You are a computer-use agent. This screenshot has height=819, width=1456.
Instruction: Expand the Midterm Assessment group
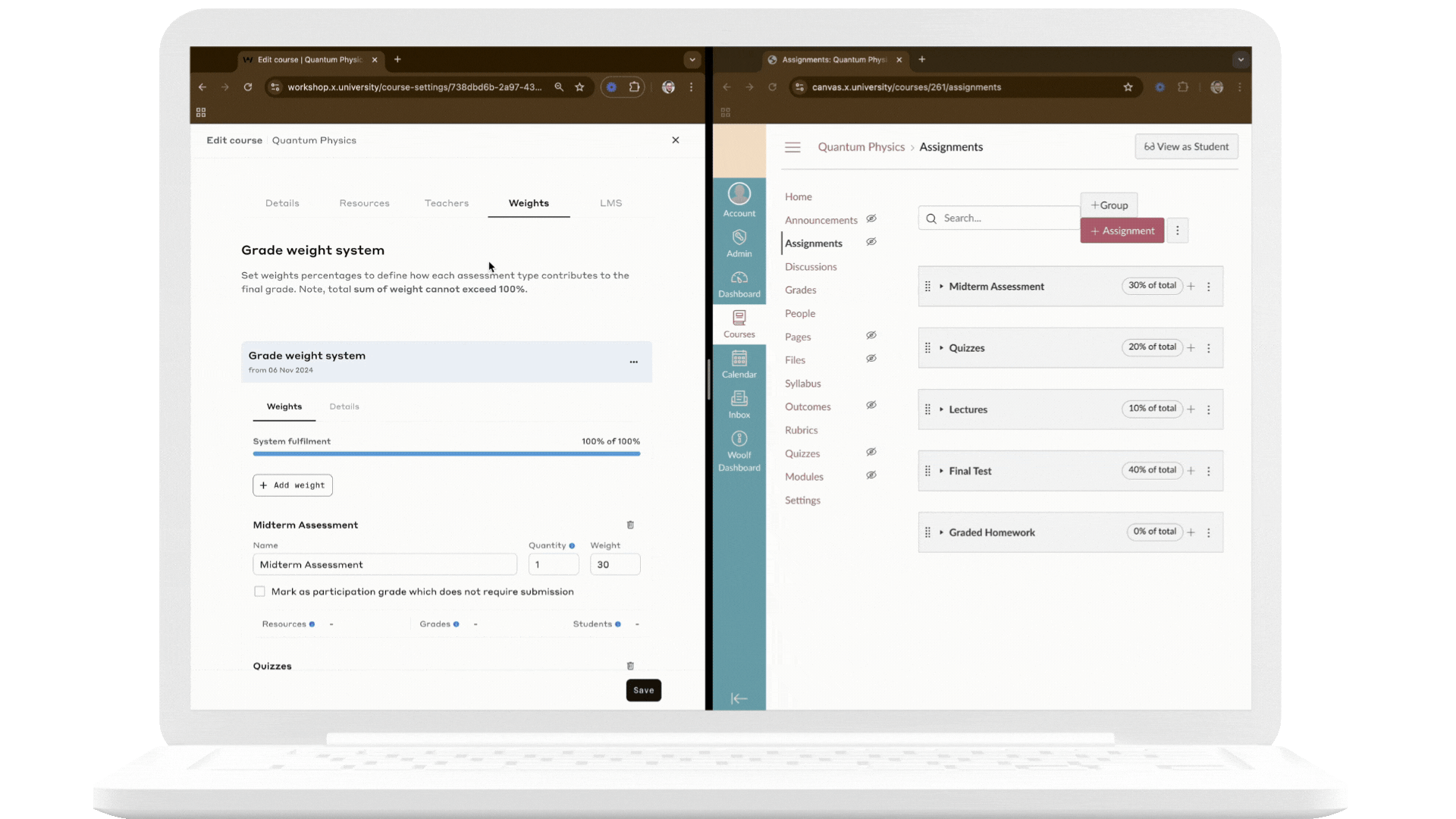click(940, 286)
